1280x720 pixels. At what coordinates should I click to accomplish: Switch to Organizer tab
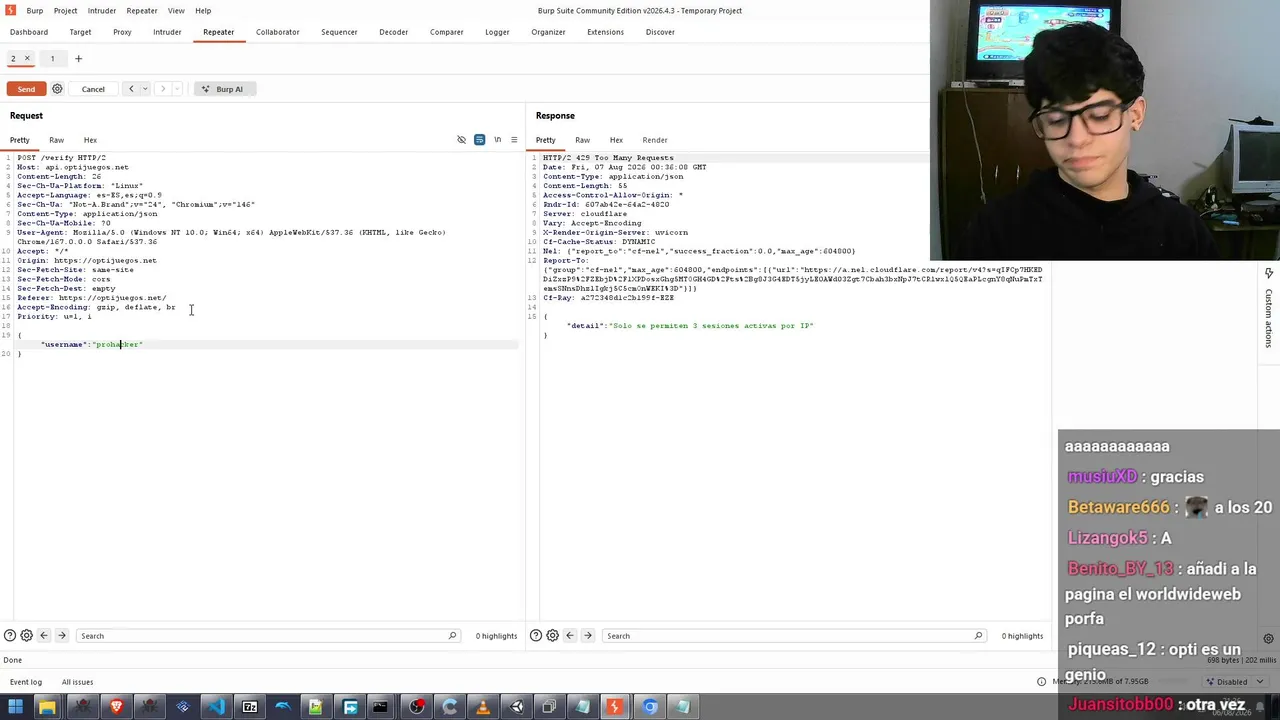pos(548,32)
